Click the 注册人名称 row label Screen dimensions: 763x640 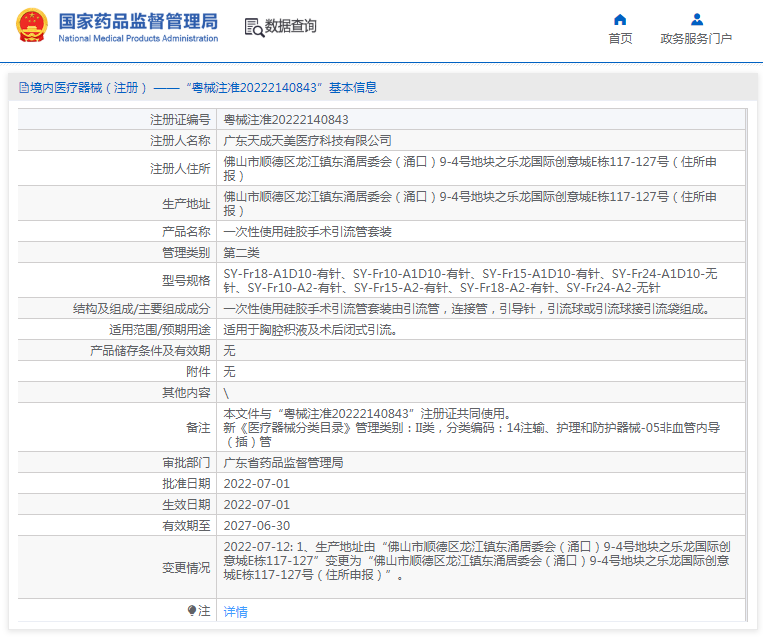[x=180, y=141]
